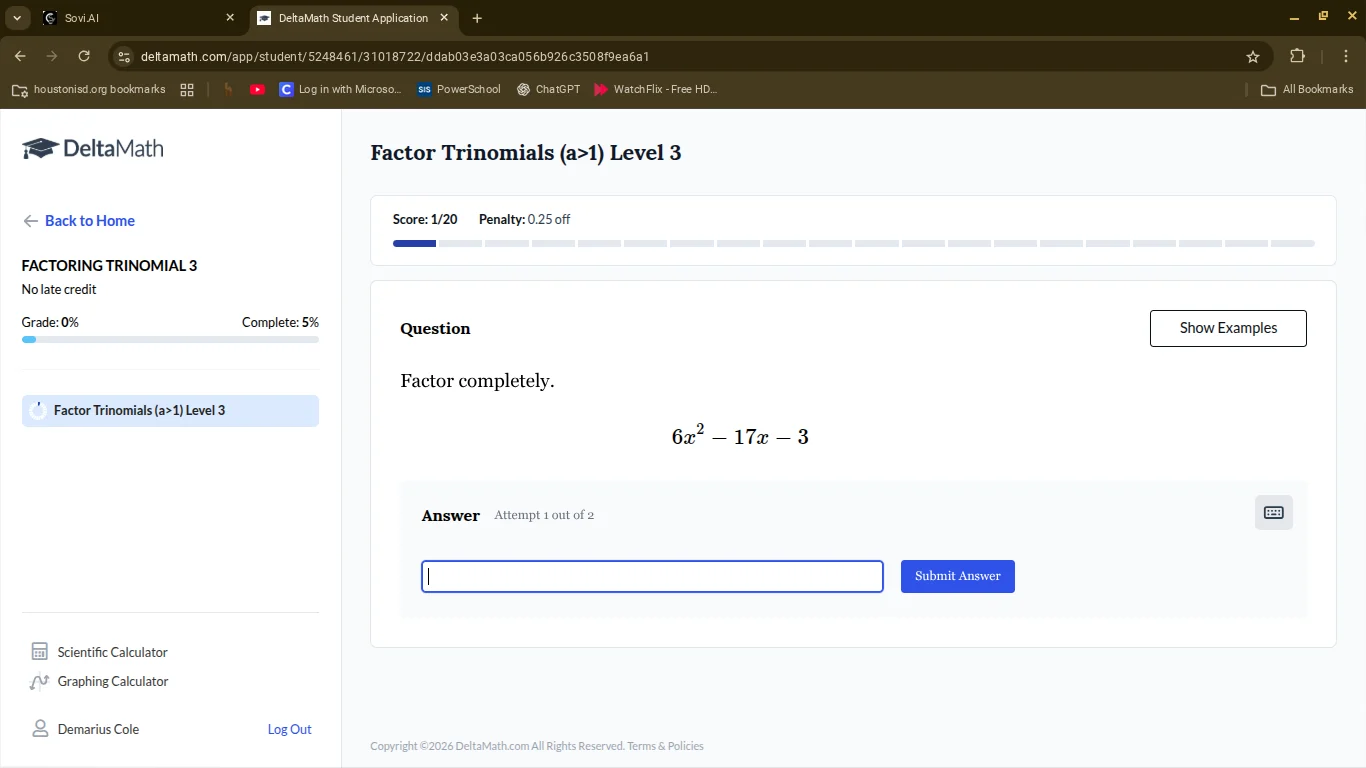Minimize the browser window
1366x768 pixels.
[x=1294, y=17]
